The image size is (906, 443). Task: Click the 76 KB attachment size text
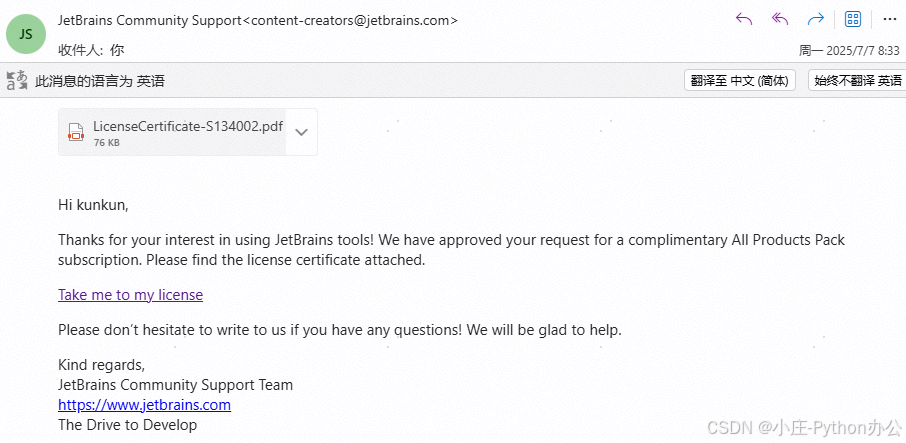106,143
